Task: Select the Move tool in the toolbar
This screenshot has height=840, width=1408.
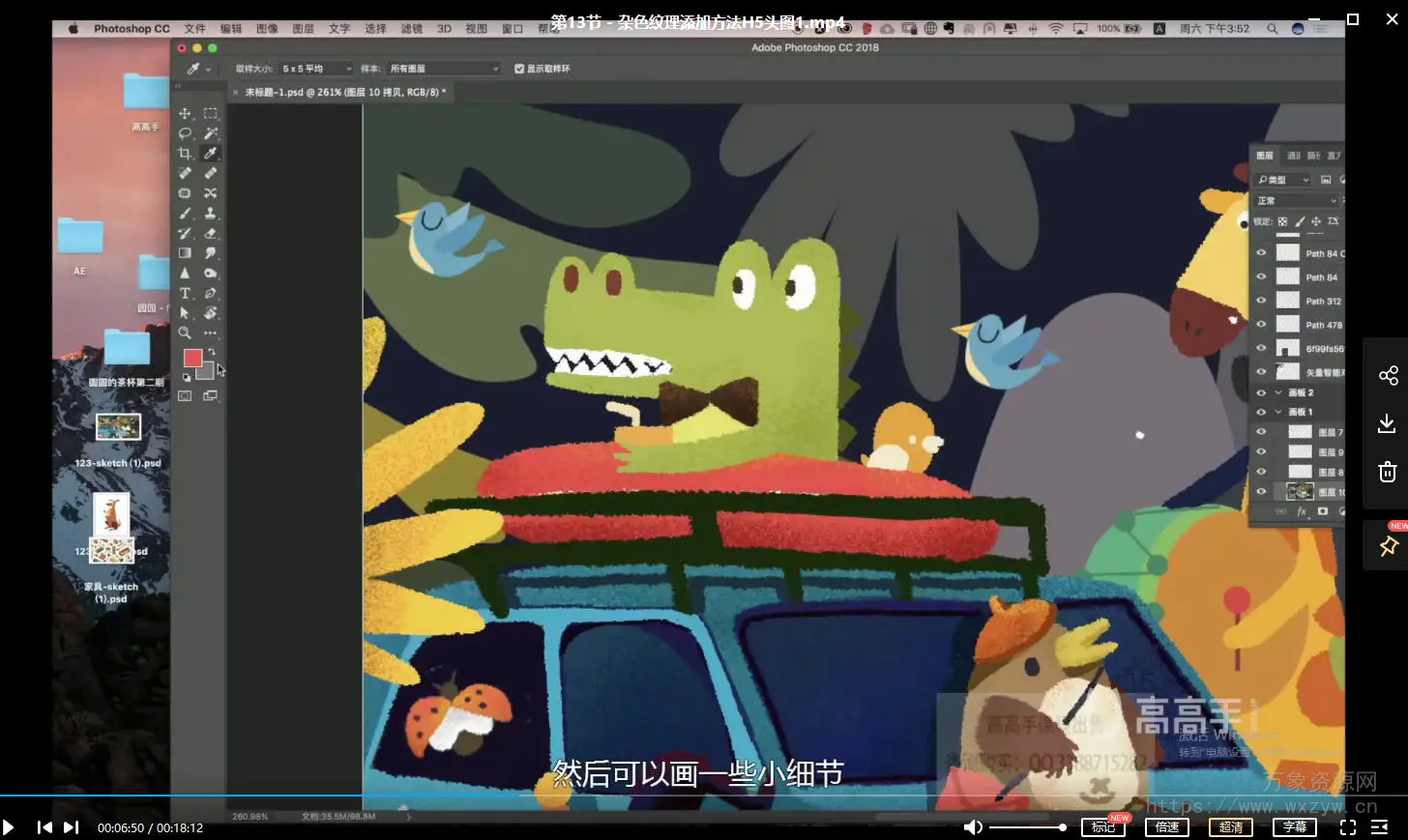Action: pos(185,114)
